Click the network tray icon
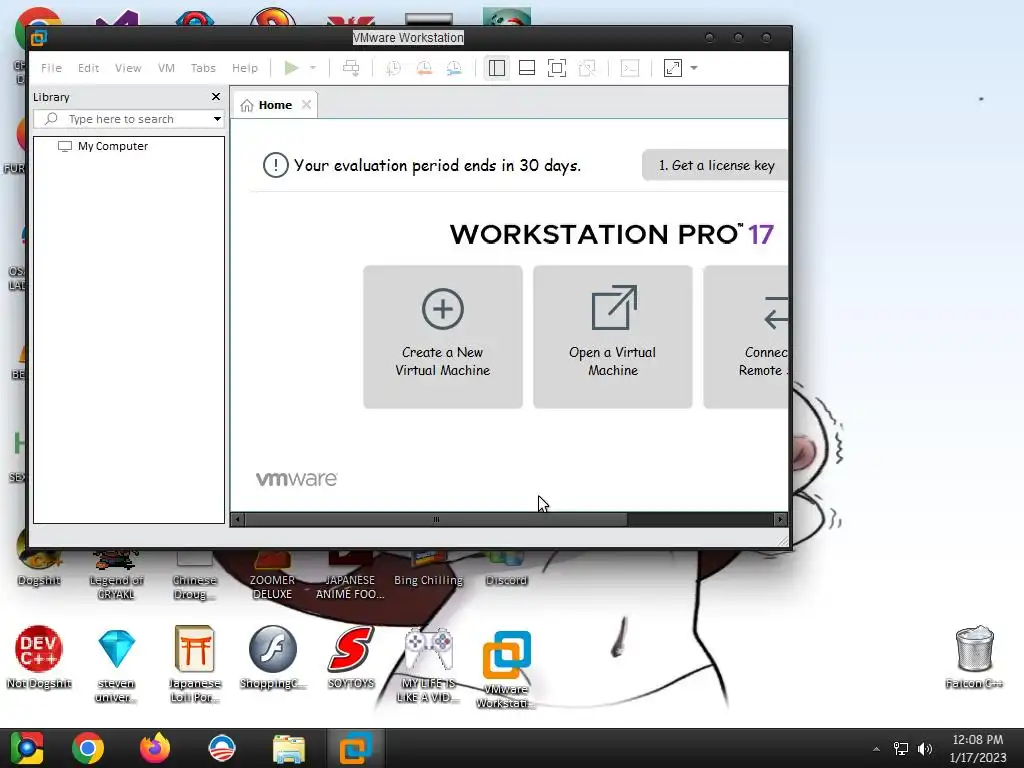 click(x=901, y=748)
